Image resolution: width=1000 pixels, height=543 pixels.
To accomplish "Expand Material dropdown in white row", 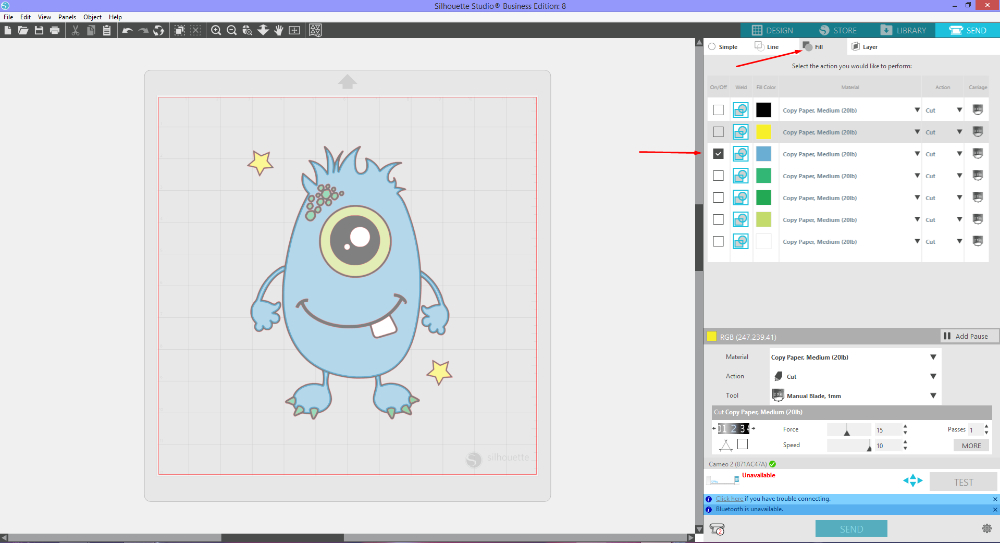I will pos(917,242).
